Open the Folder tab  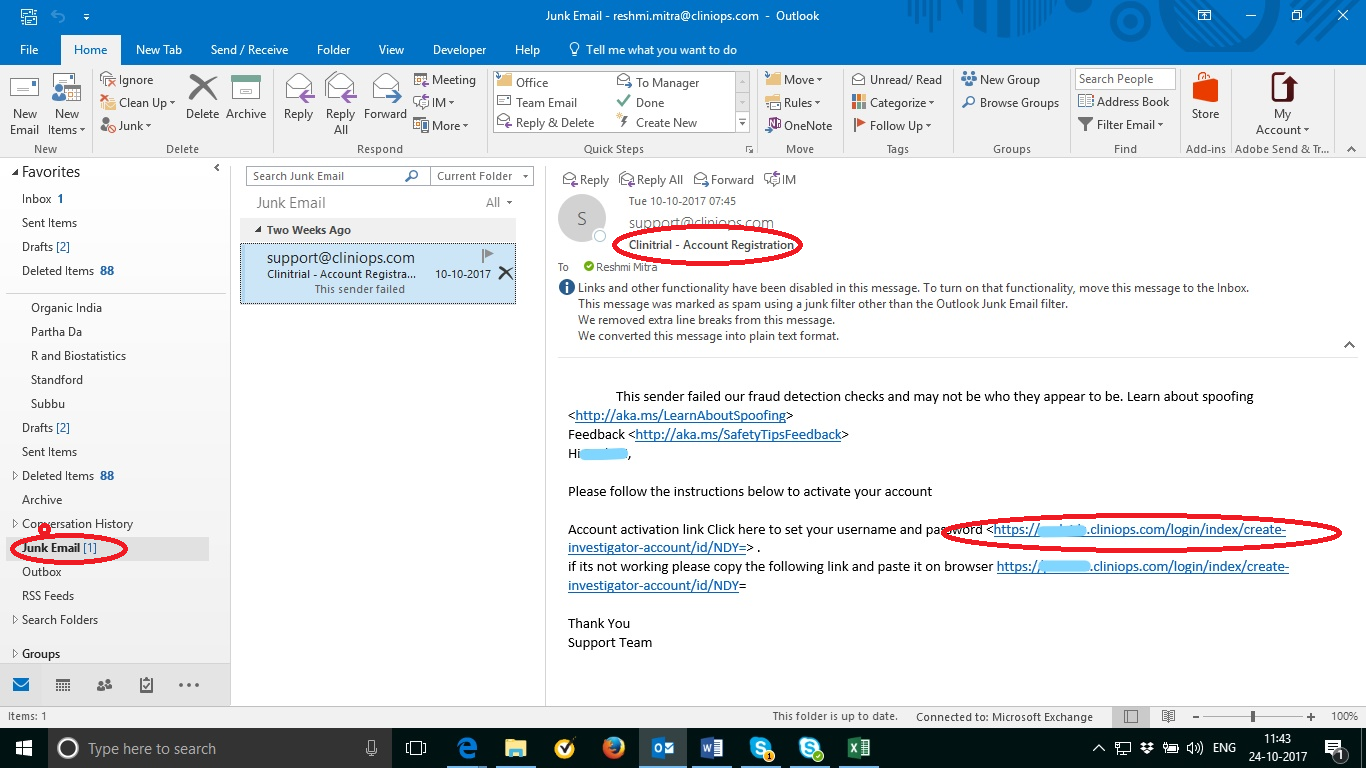pos(333,49)
